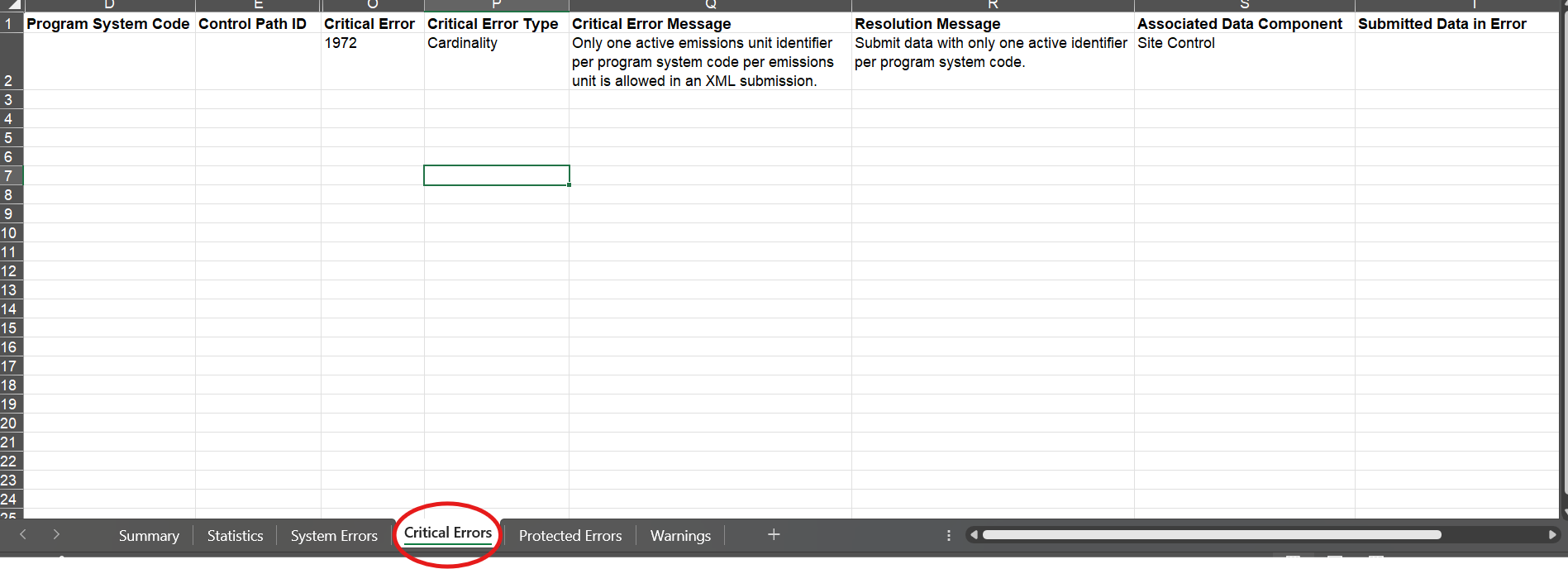The image size is (1568, 569).
Task: Select the Resolution Message header cell
Action: point(993,24)
